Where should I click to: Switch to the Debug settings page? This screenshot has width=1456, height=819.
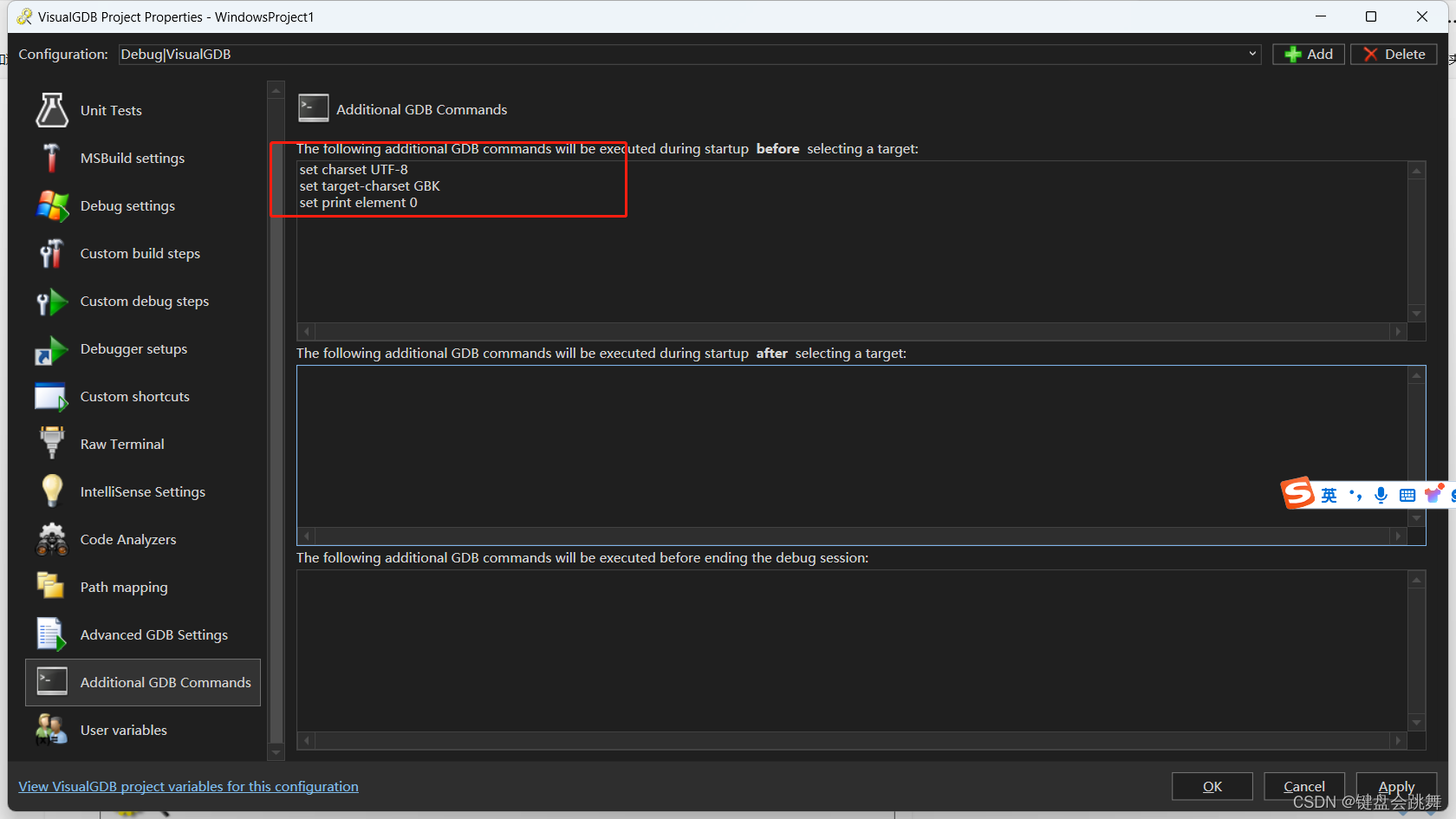(x=143, y=205)
